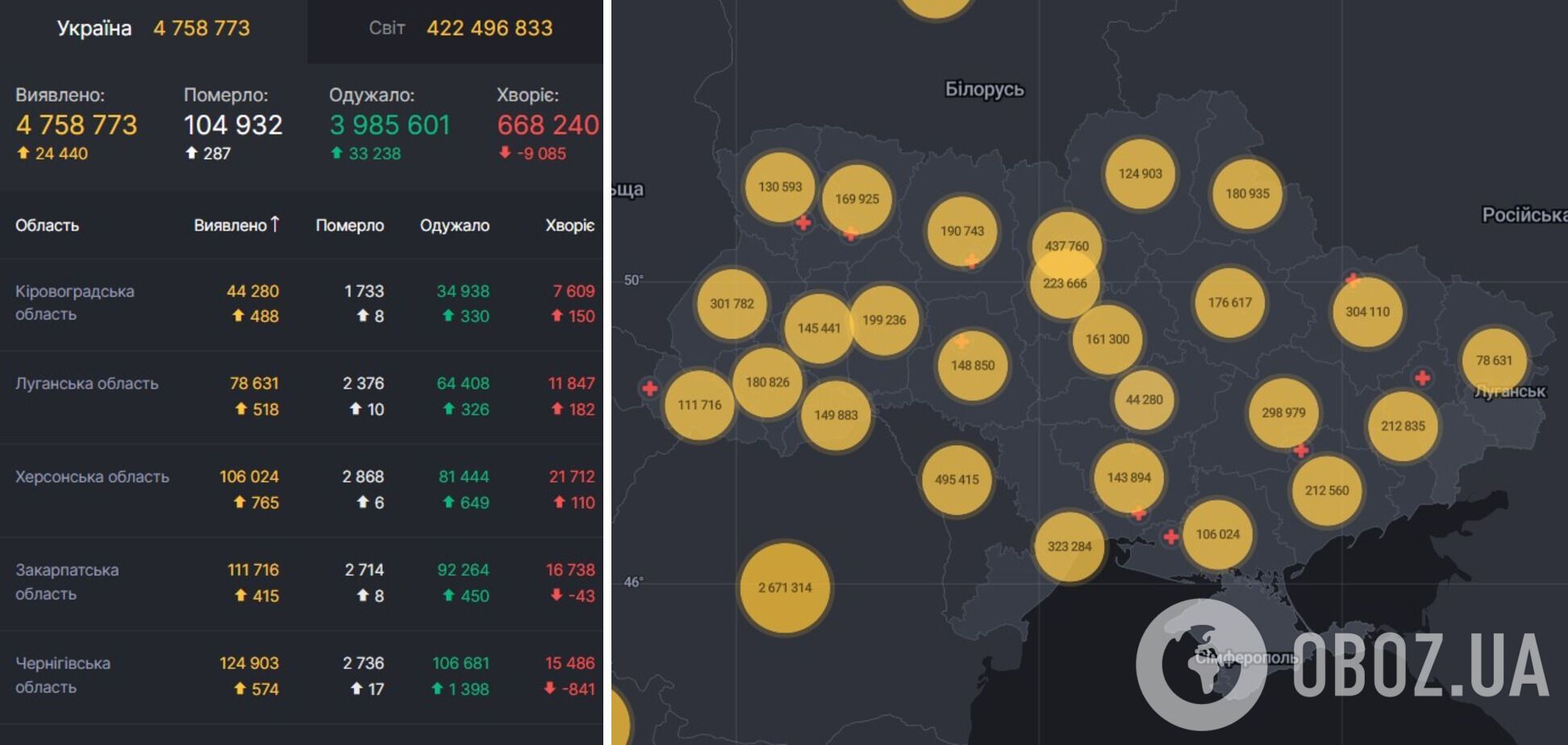Viewport: 1568px width, 745px height.
Task: Click the red cross marker left of 111 716
Action: 649,389
